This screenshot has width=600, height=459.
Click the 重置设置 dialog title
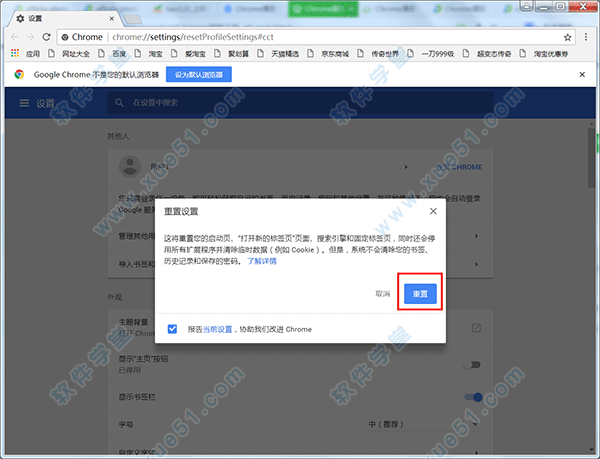point(181,212)
